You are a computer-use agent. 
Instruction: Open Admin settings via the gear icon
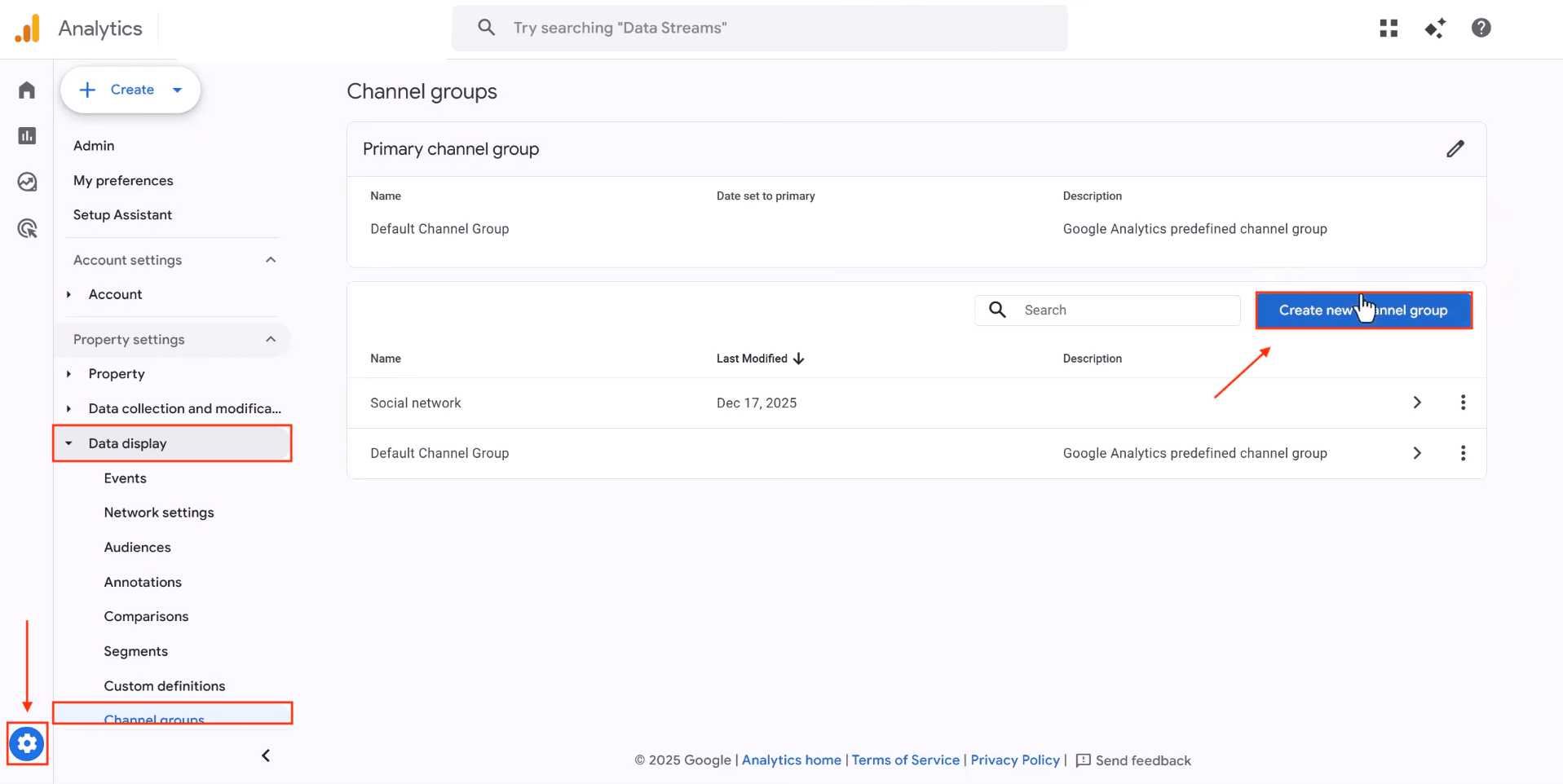pos(27,743)
